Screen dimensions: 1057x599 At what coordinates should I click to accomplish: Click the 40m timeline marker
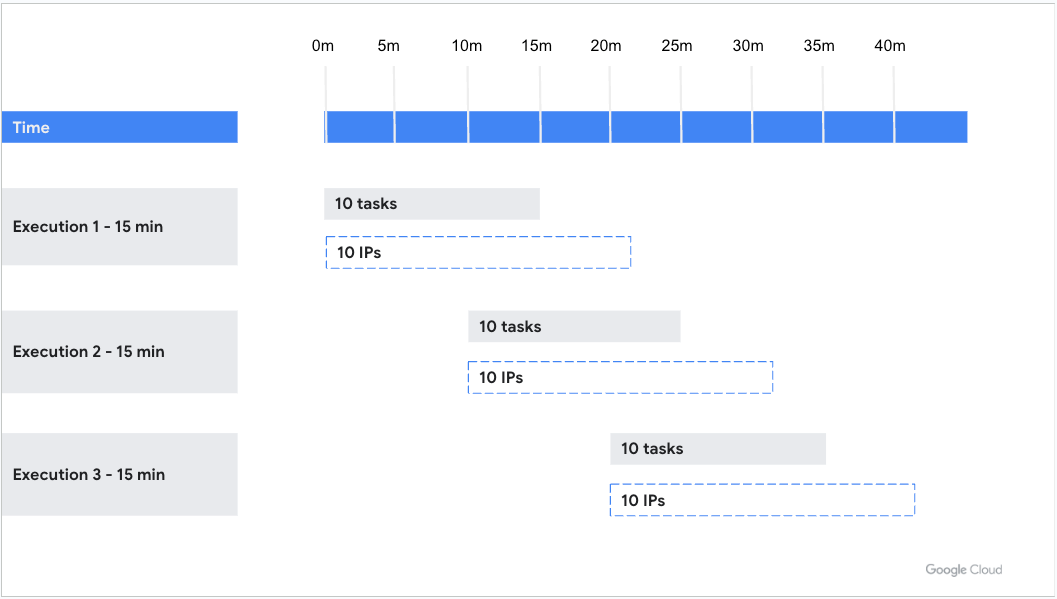(890, 46)
